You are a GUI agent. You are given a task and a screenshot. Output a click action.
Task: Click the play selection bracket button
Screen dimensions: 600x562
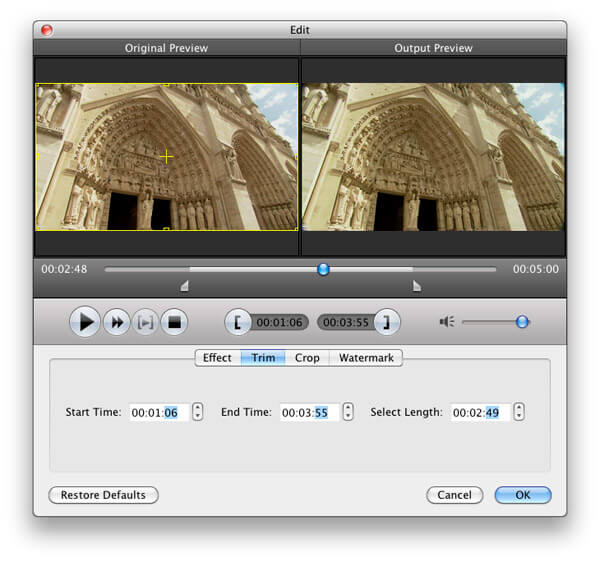click(145, 322)
